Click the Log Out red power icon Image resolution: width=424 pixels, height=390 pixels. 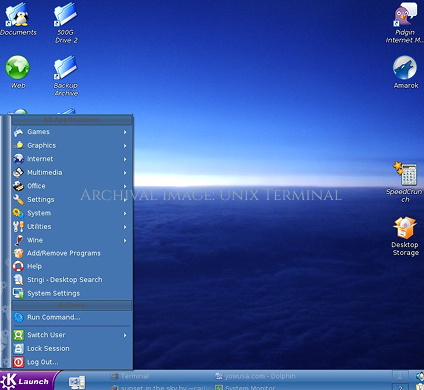18,362
